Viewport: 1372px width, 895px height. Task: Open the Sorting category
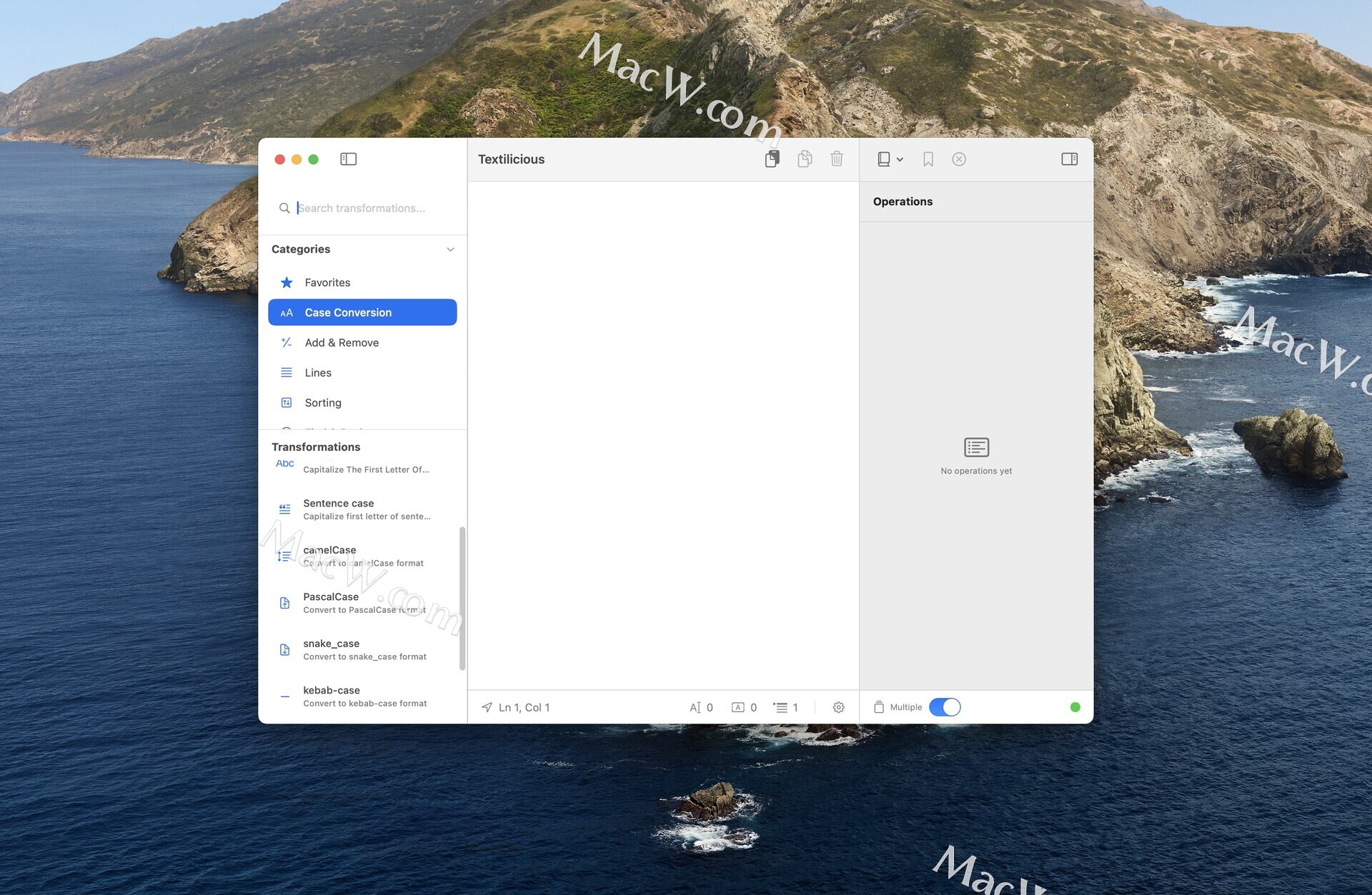coord(323,403)
